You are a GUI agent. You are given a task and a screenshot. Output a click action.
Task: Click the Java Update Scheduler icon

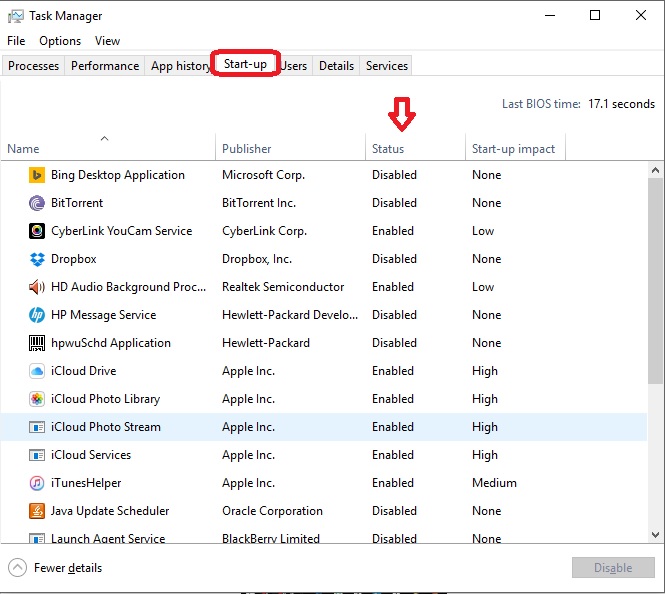(37, 511)
